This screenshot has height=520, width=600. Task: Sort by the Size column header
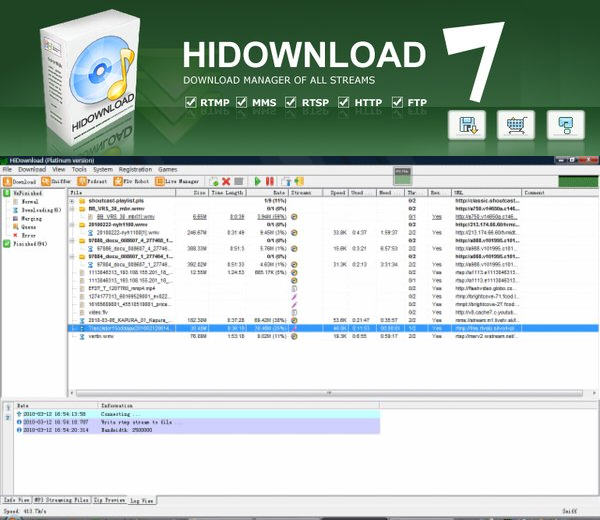coord(192,193)
